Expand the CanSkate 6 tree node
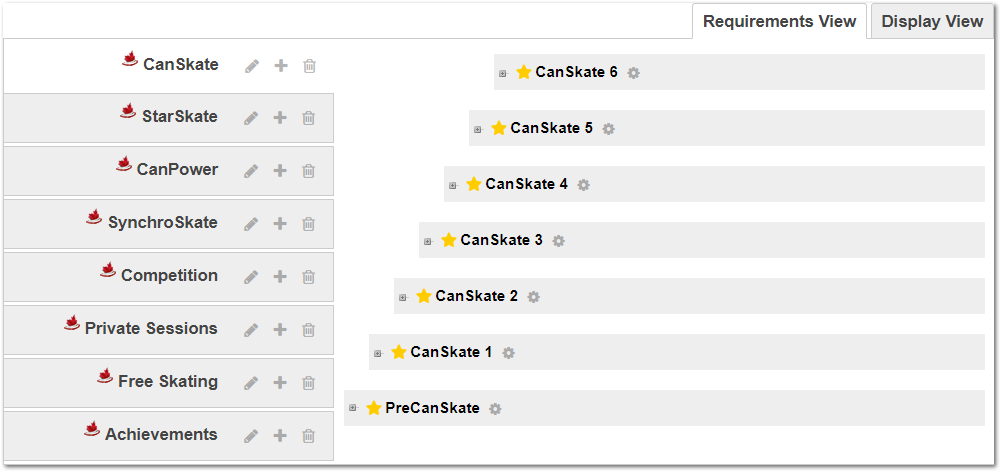The height and width of the screenshot is (472, 1001). 503,73
